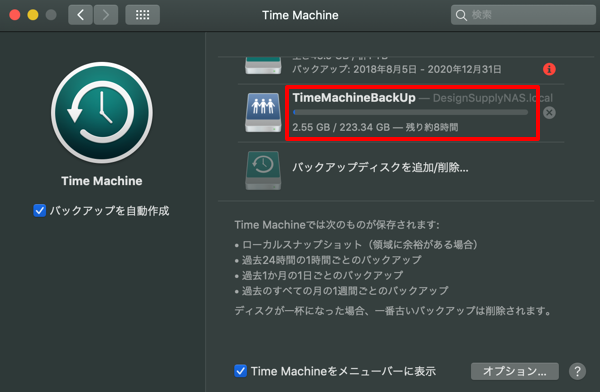Click the yellow minimize window button
The image size is (600, 392).
click(33, 15)
